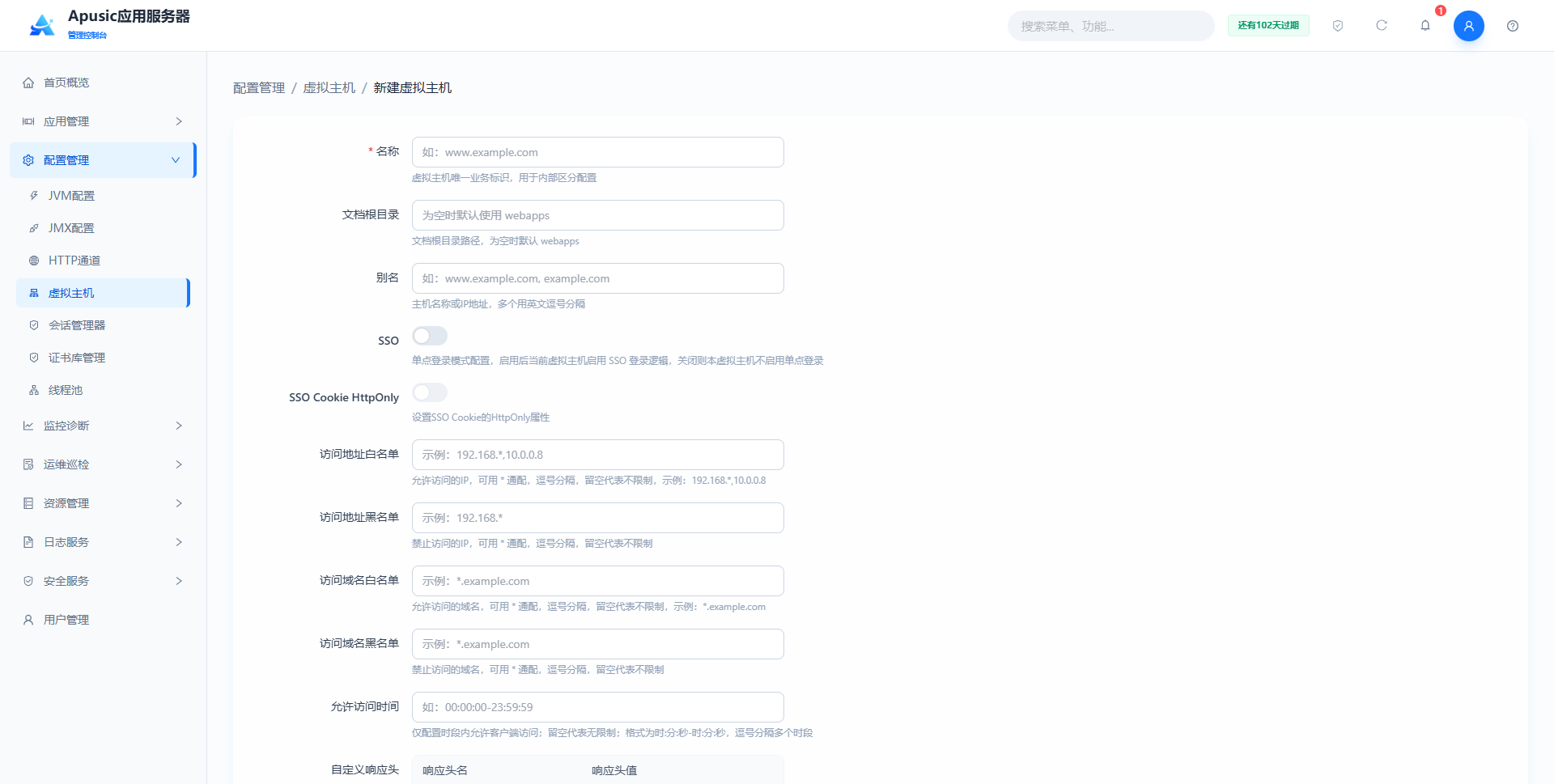Click the help question mark icon

pos(1513,26)
